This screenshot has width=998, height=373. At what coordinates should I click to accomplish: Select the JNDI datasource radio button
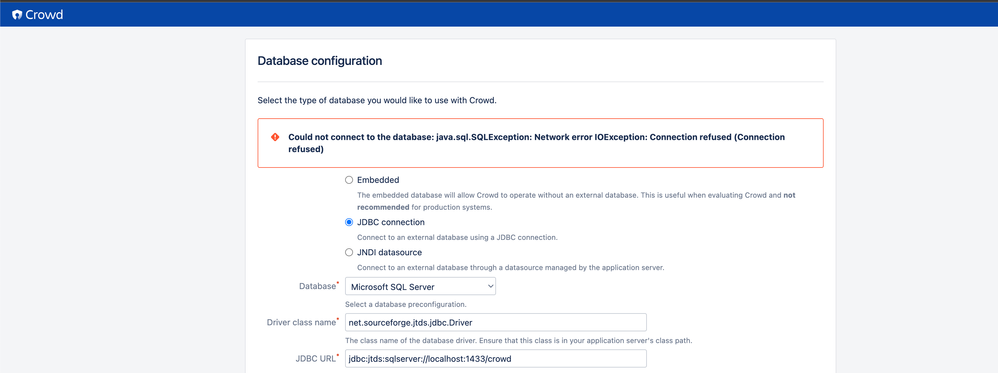(349, 252)
